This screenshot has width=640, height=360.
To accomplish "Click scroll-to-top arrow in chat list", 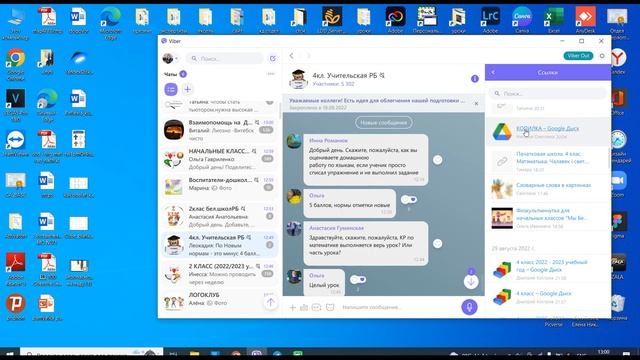I will point(270,302).
